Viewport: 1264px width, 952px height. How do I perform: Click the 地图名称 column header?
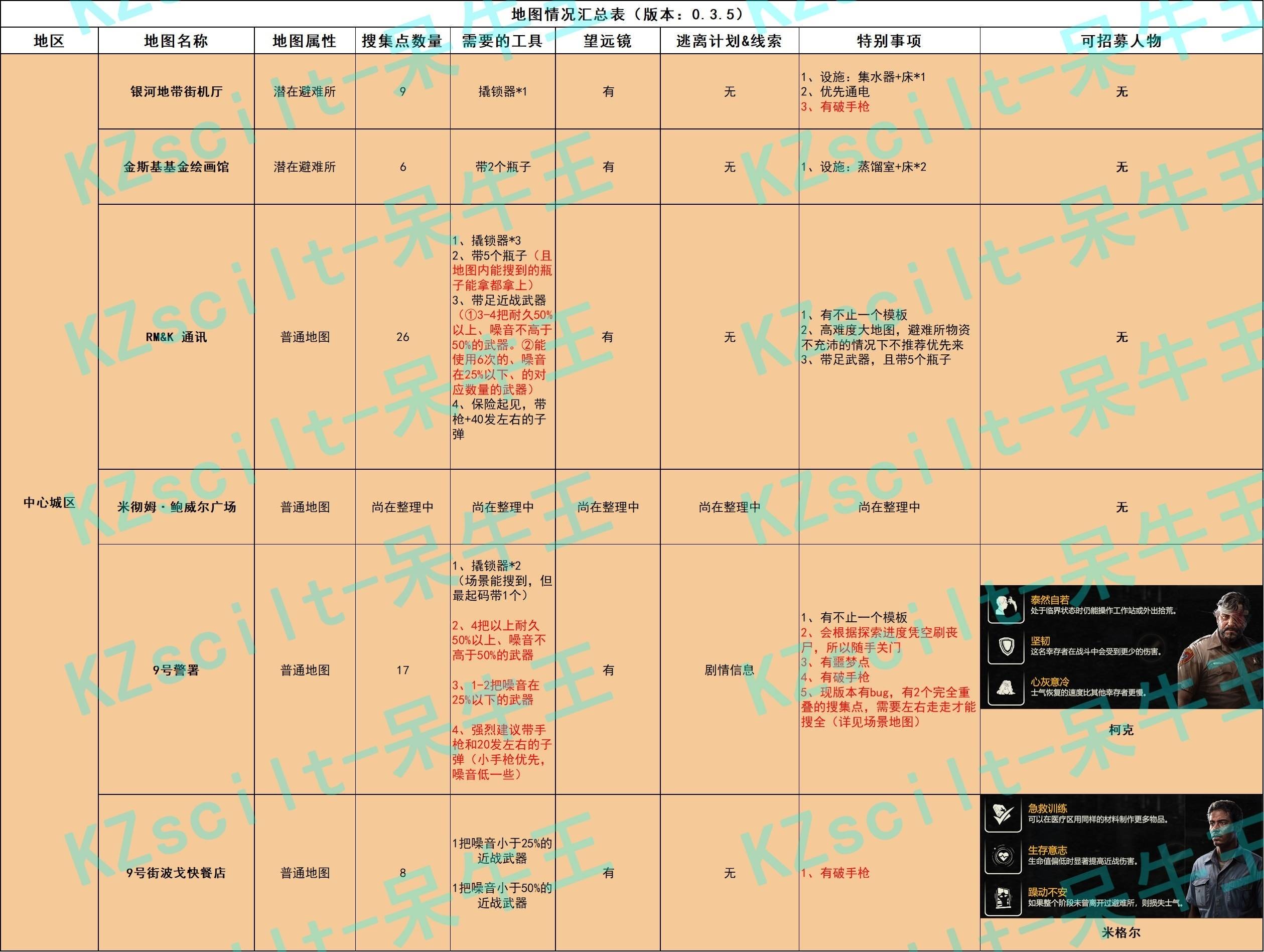(x=176, y=41)
